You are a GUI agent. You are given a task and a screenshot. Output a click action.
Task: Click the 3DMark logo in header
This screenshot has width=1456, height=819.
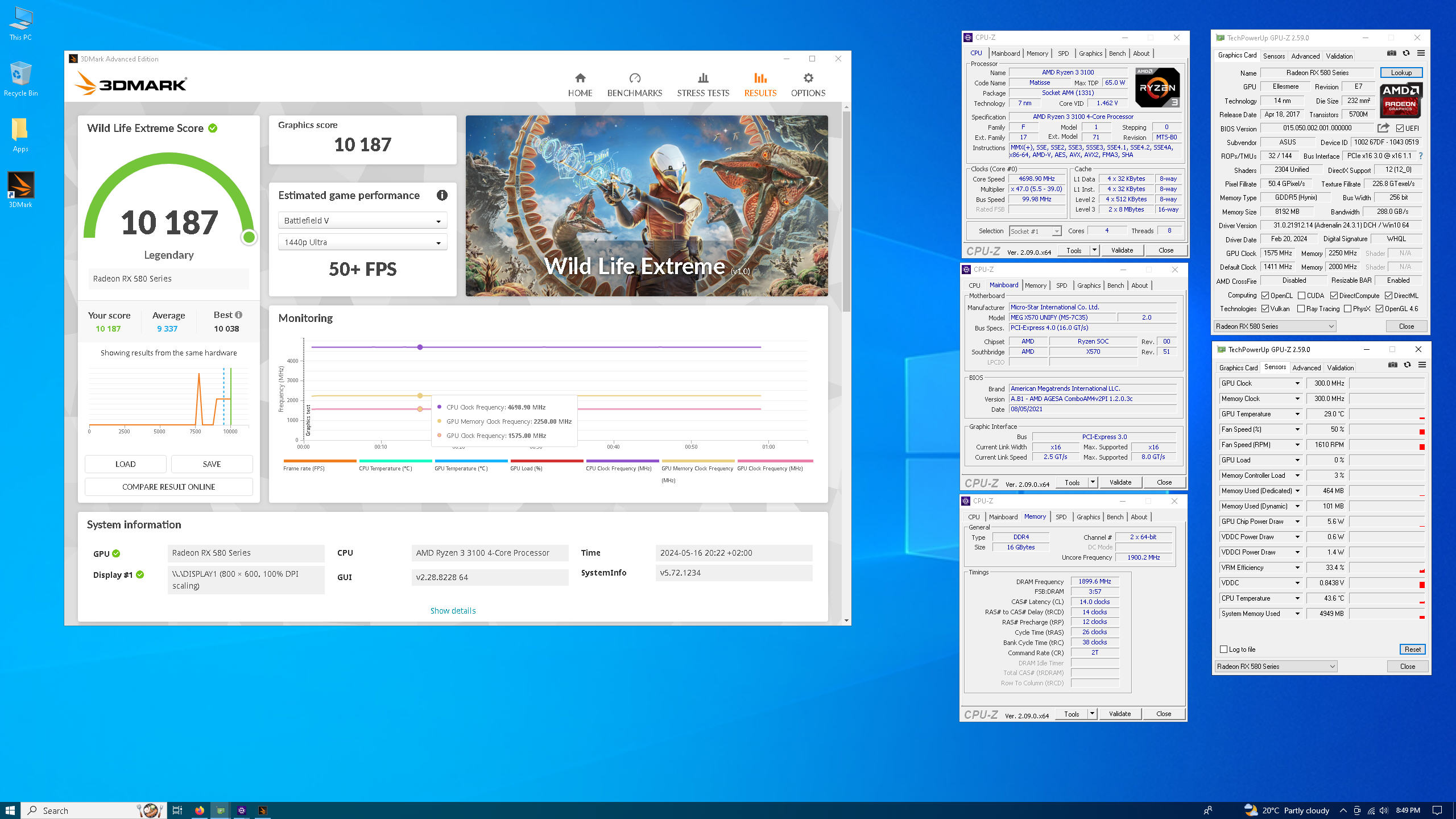click(x=130, y=84)
